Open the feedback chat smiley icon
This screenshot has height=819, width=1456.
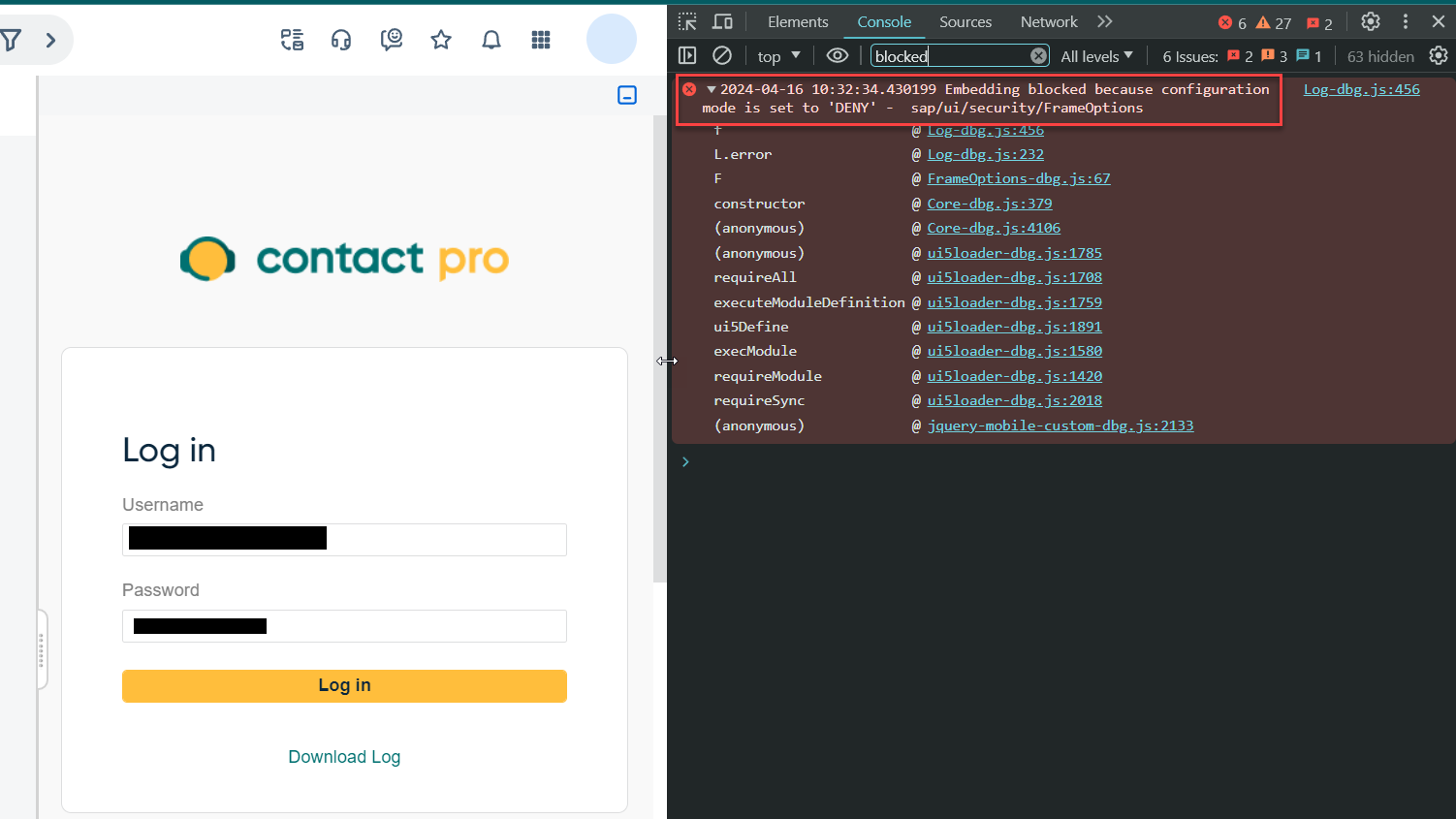(x=392, y=40)
